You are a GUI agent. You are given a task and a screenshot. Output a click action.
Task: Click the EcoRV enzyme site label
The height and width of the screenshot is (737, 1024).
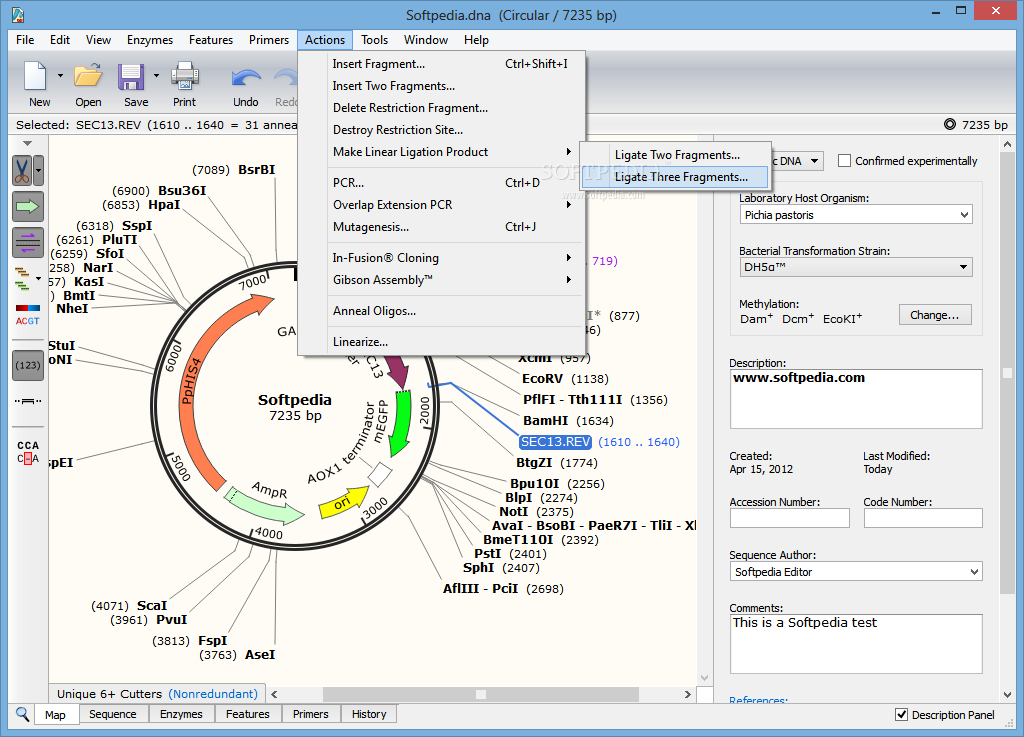click(x=542, y=379)
